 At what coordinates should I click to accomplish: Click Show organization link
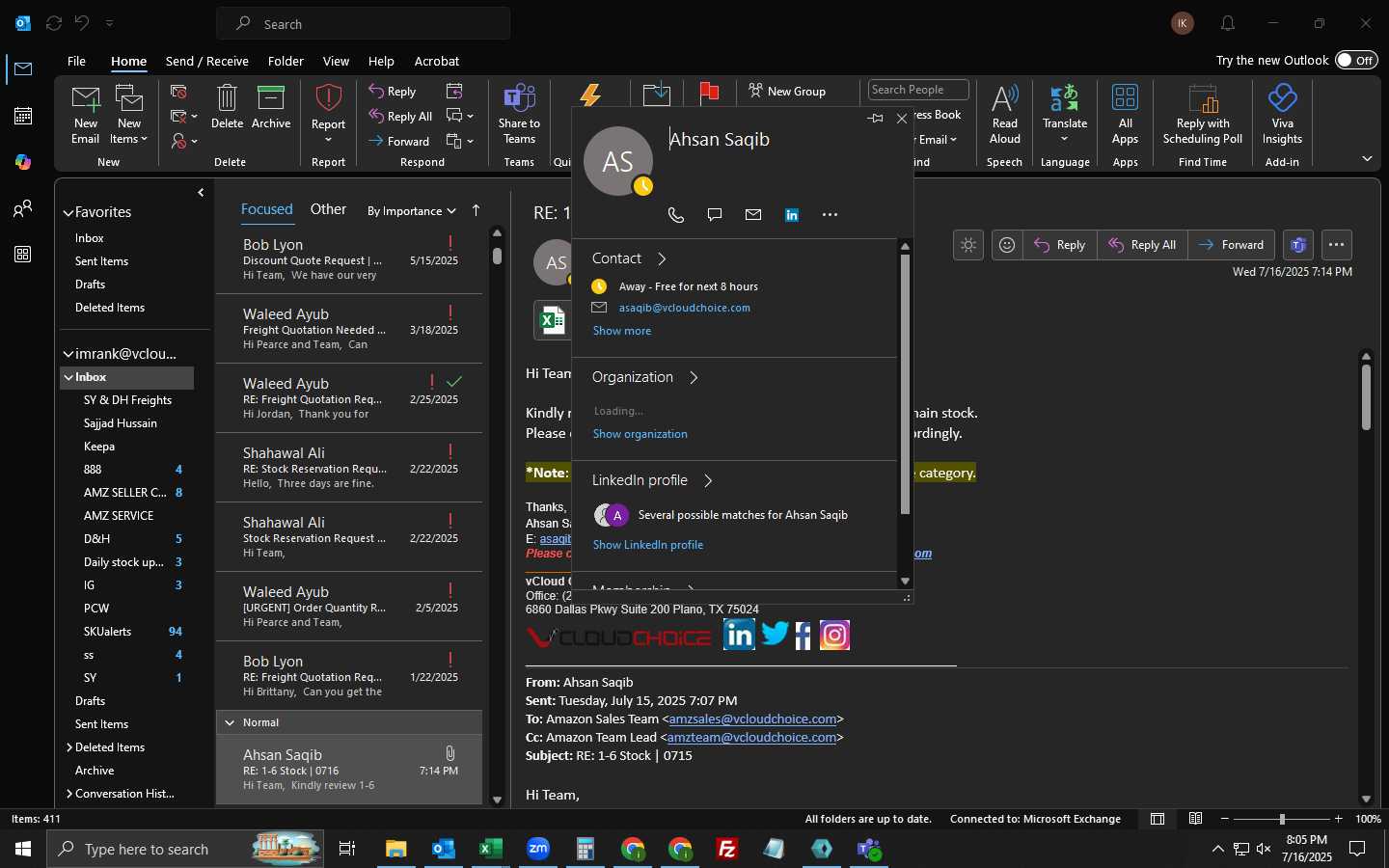(x=640, y=434)
